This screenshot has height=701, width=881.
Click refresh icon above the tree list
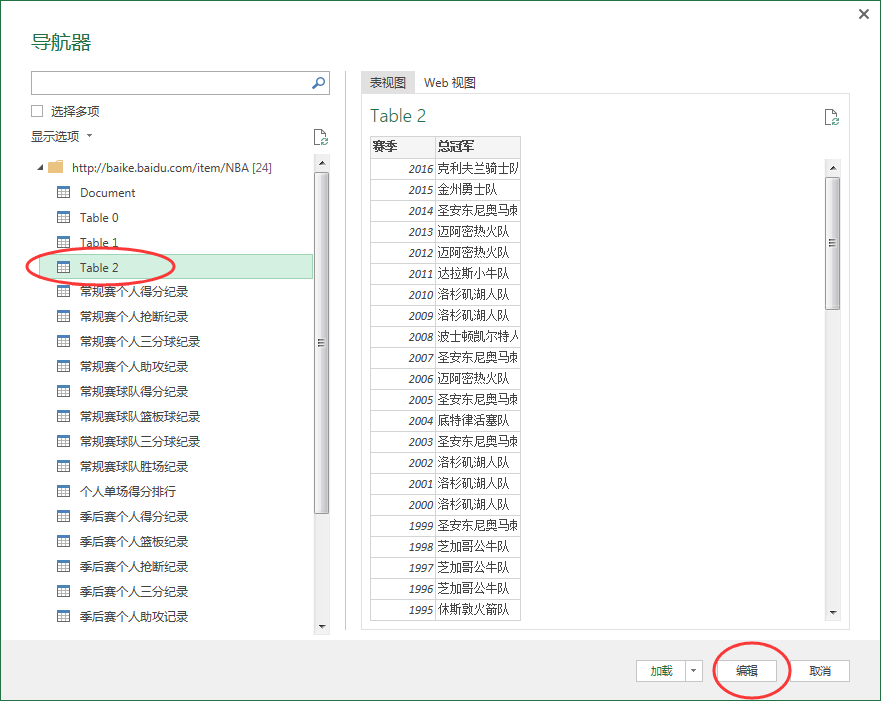(320, 137)
